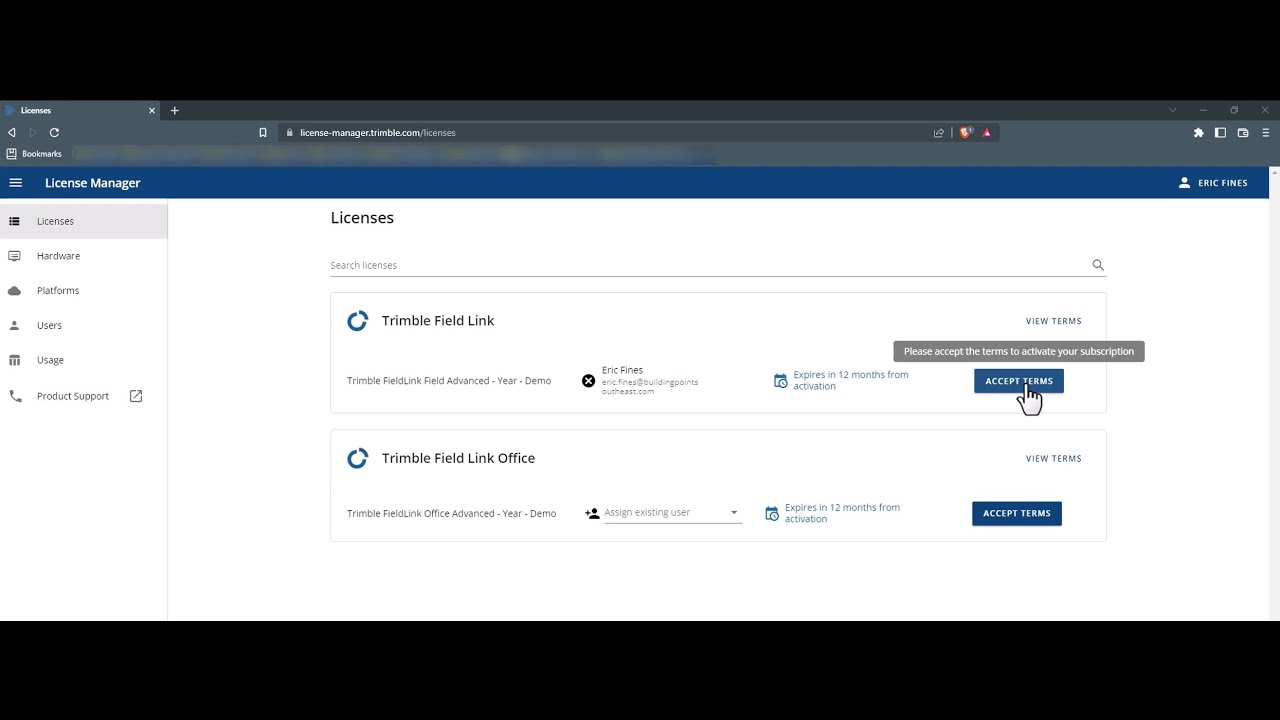Click the "Trimble FieldLink Office Advanced - Year - Demo" text
The height and width of the screenshot is (720, 1280).
pos(452,513)
